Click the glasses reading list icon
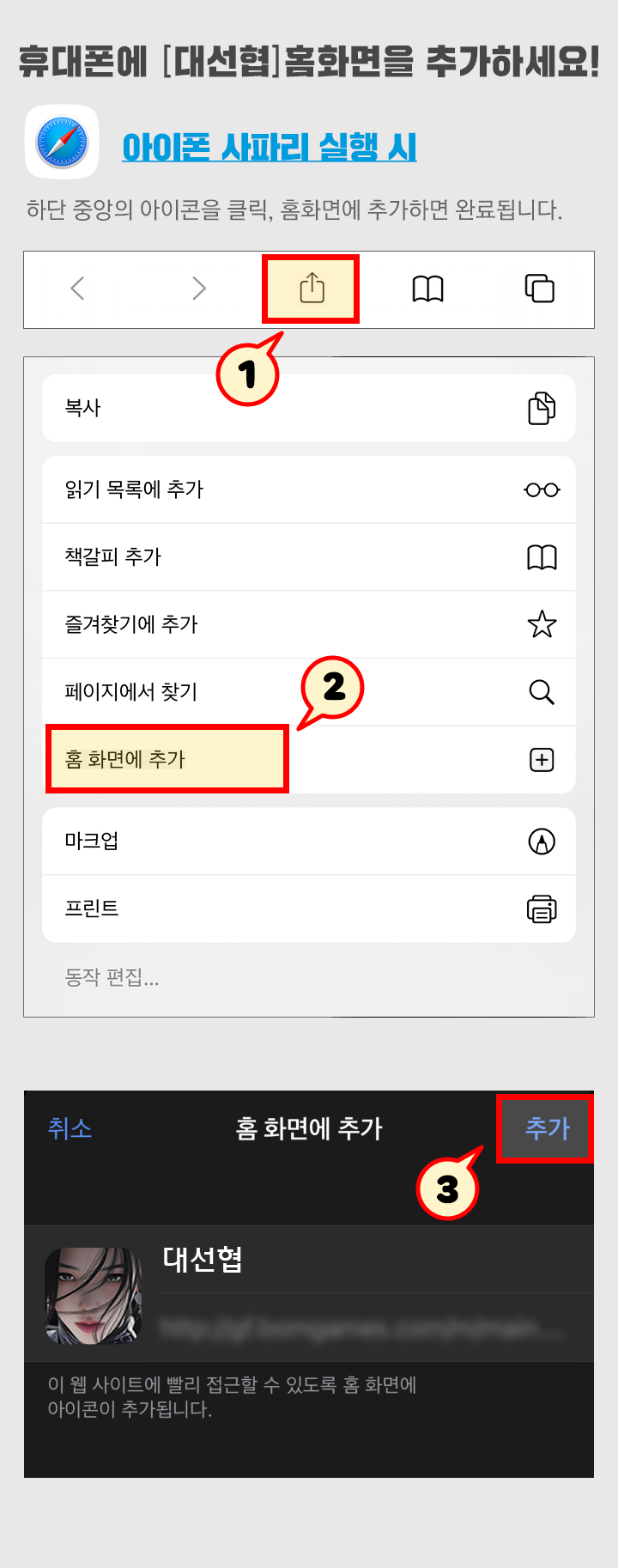The image size is (618, 1568). [x=542, y=489]
